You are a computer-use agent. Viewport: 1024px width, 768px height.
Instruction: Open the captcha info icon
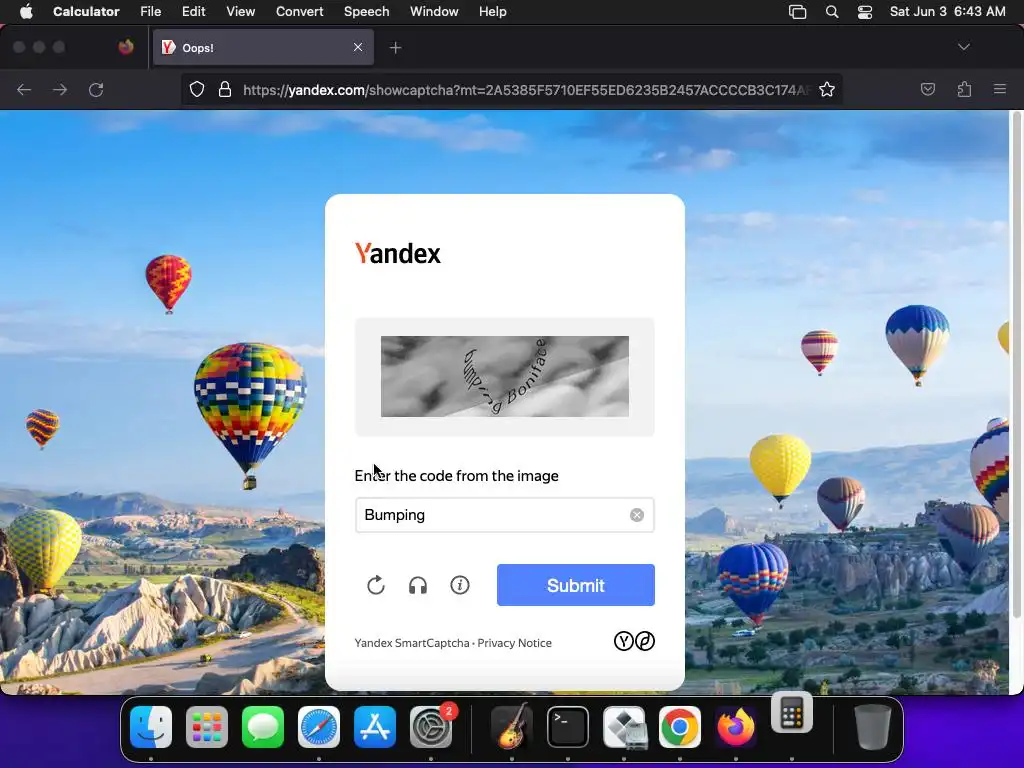460,585
